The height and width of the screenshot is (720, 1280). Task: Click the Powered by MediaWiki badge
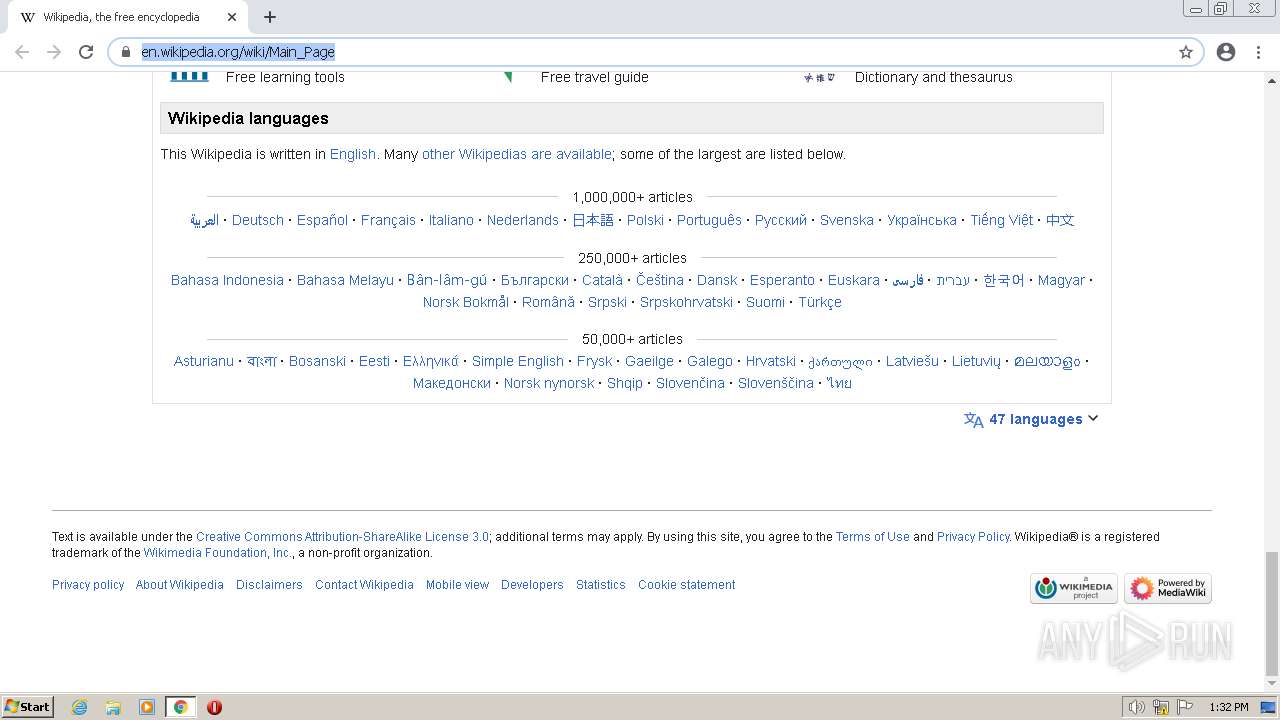click(1168, 588)
